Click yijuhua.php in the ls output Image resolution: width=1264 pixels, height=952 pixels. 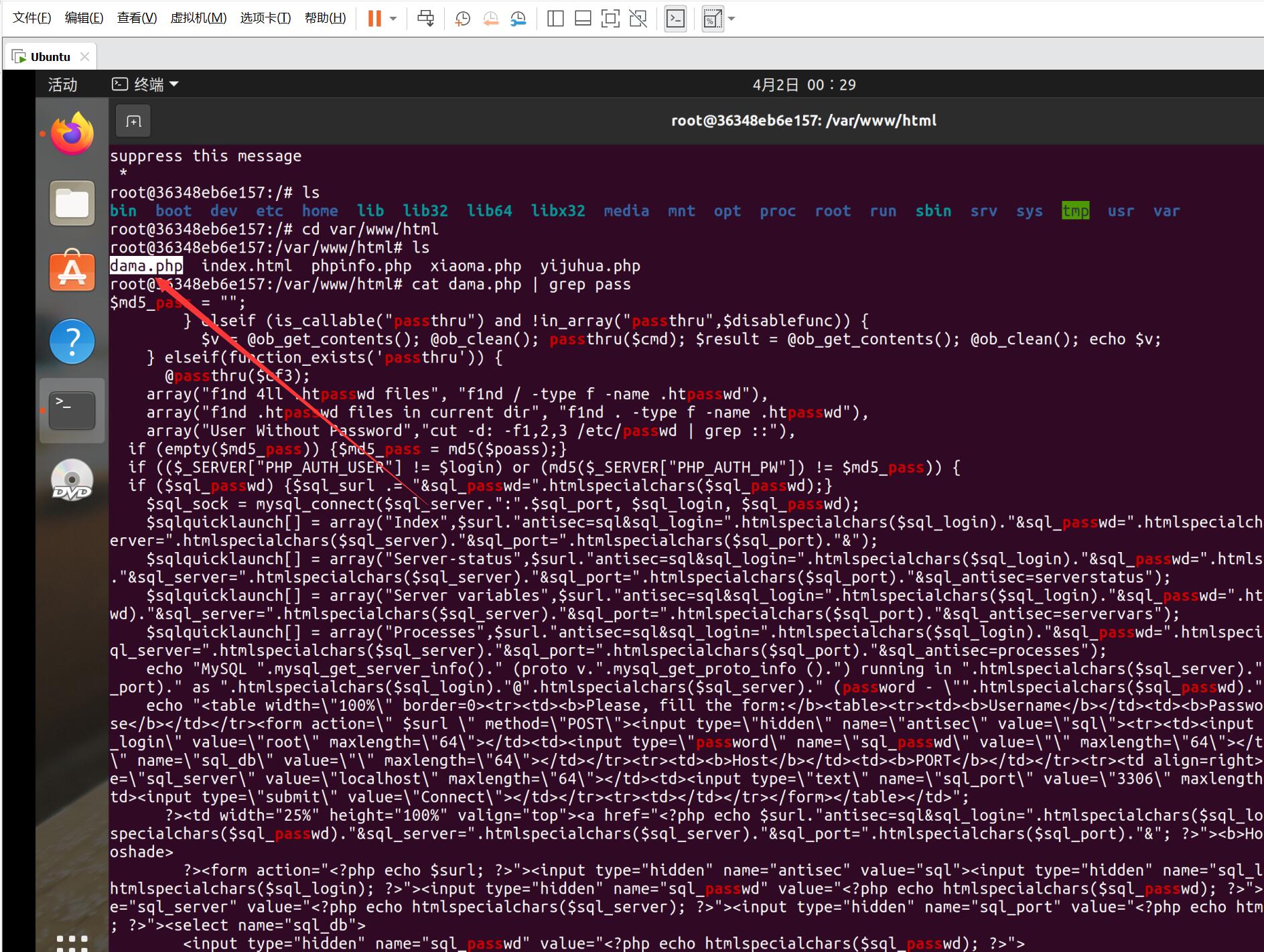590,266
